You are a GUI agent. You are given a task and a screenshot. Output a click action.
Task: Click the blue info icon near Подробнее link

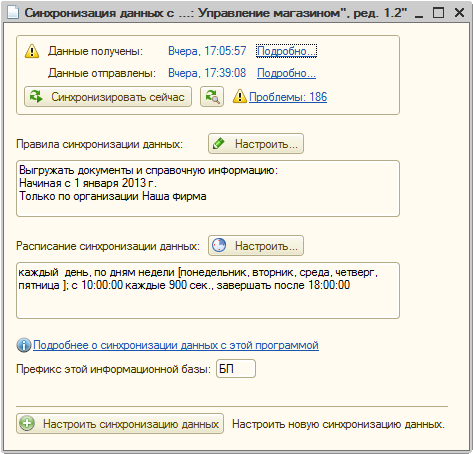click(x=24, y=345)
